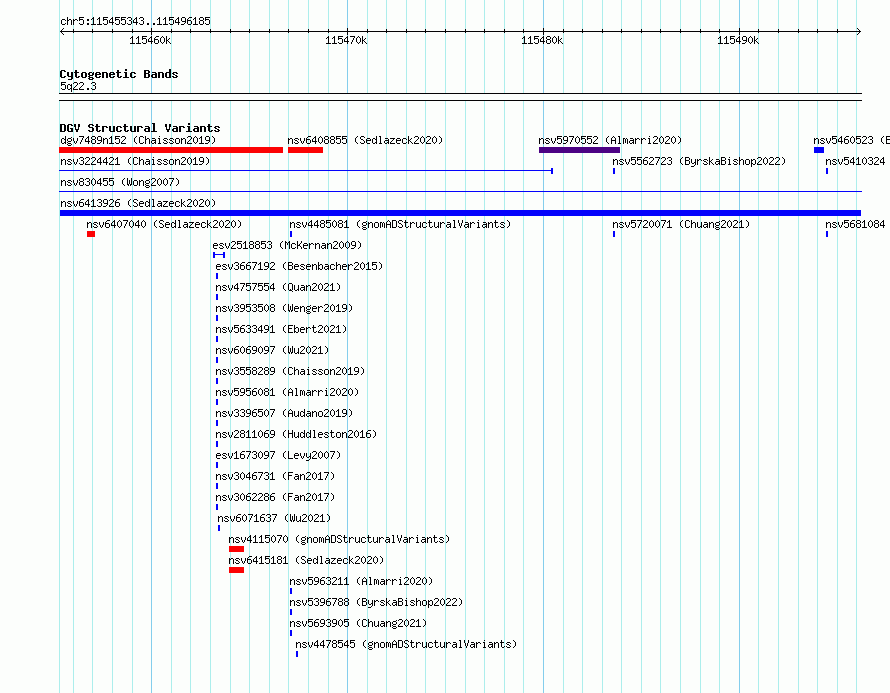Image resolution: width=890 pixels, height=693 pixels.
Task: Select the red nsv6407040 variant bar
Action: [x=91, y=234]
